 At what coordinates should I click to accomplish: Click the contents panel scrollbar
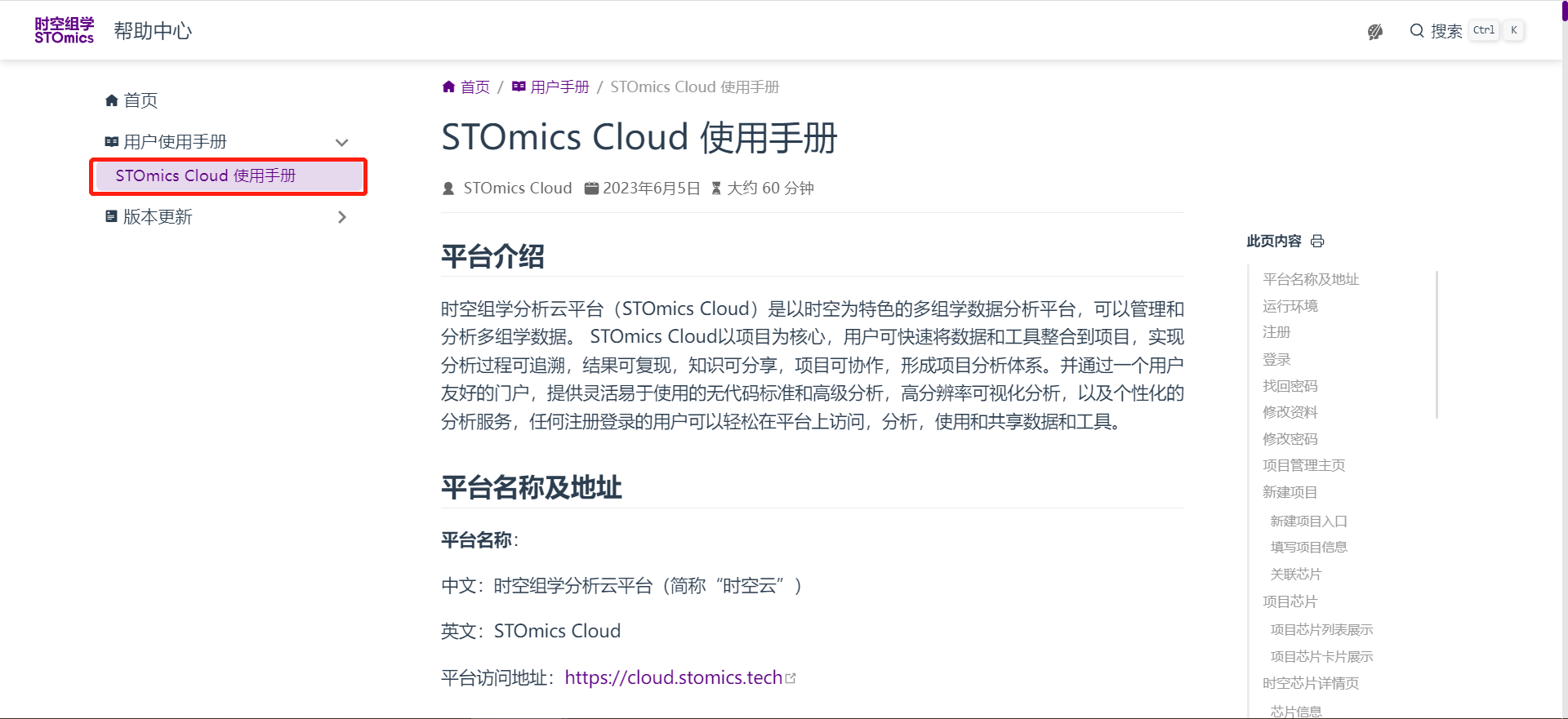(1437, 344)
